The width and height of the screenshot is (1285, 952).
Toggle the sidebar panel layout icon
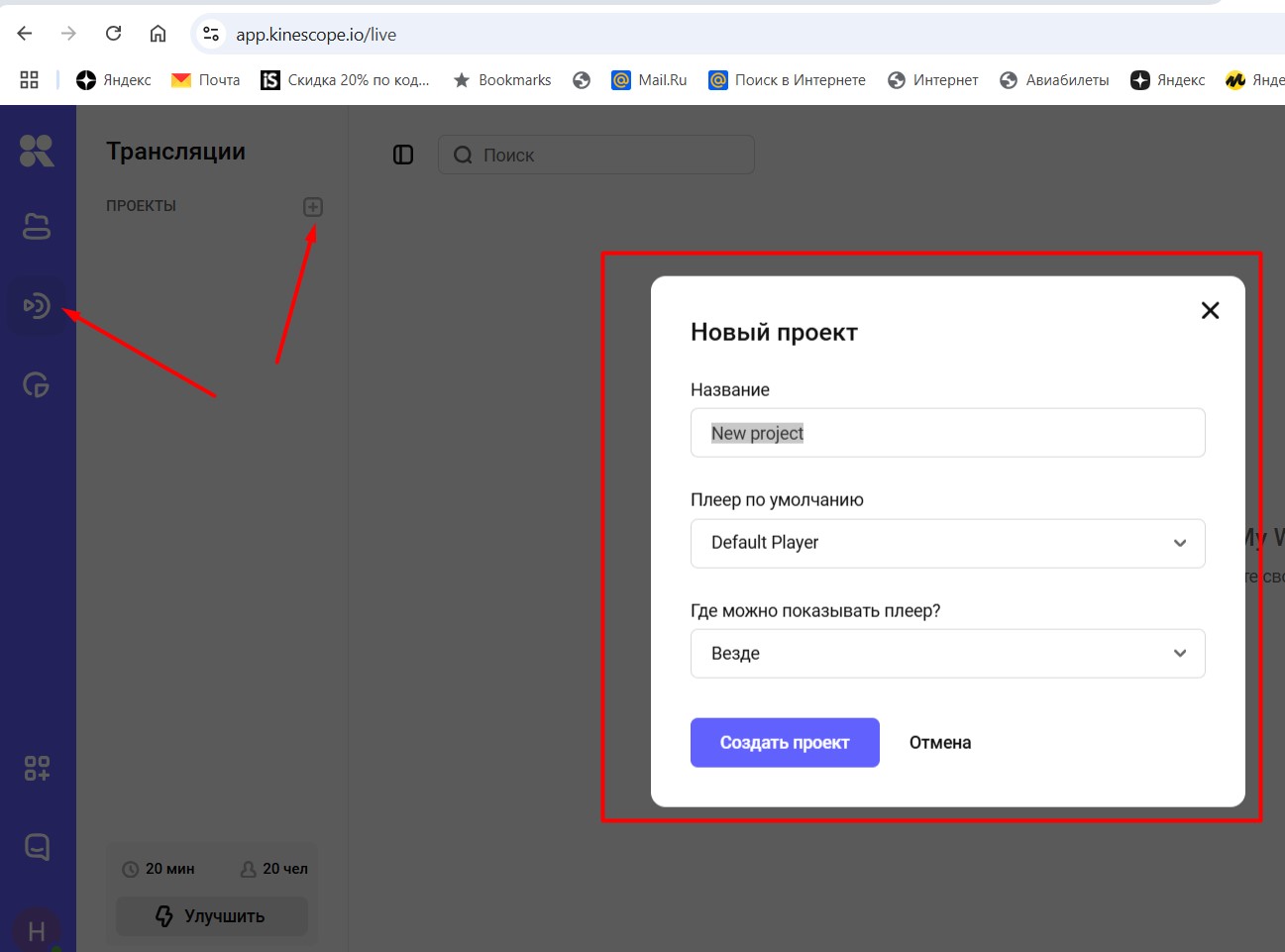403,155
